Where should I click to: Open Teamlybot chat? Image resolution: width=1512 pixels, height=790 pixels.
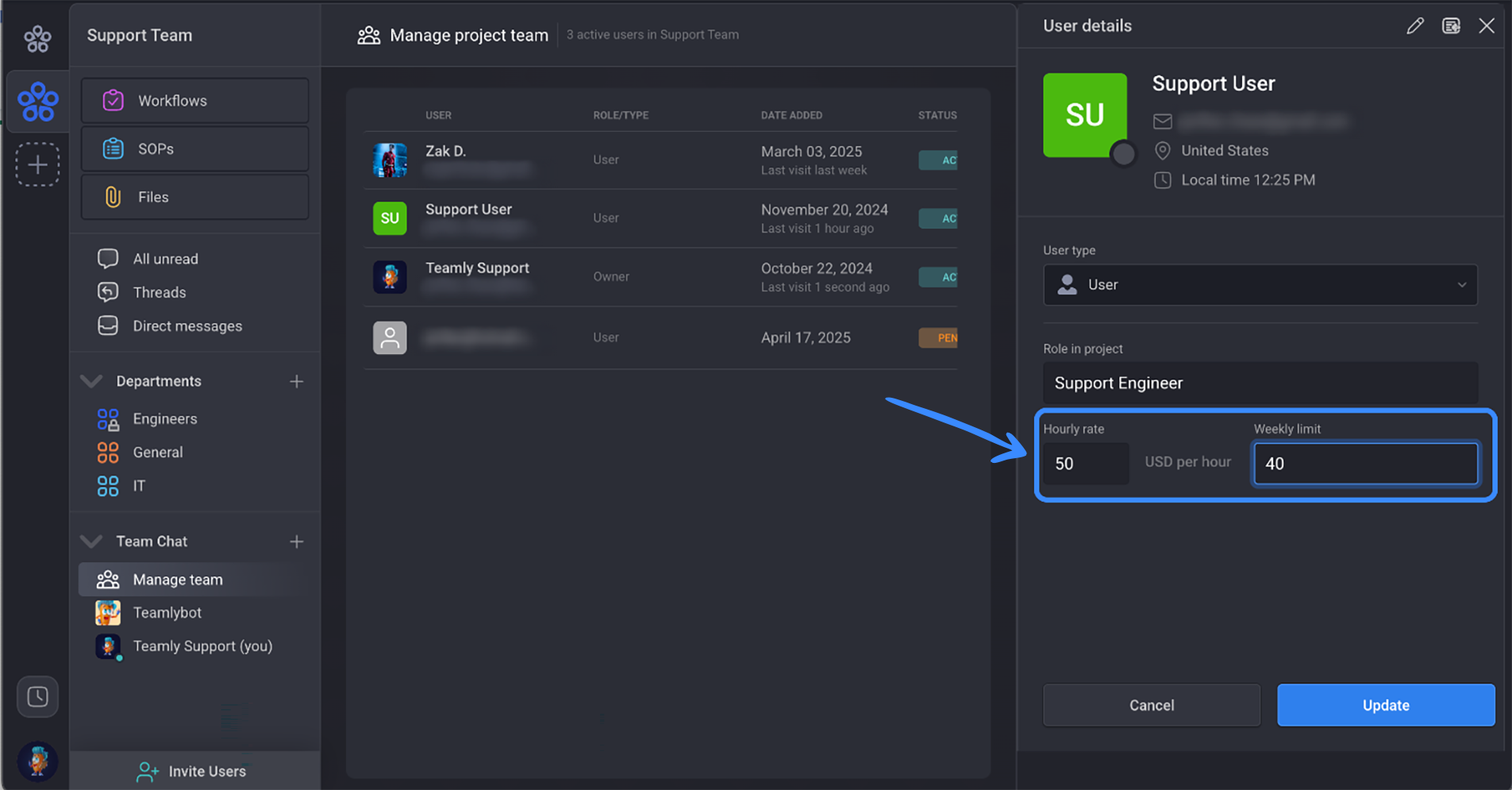[x=167, y=612]
